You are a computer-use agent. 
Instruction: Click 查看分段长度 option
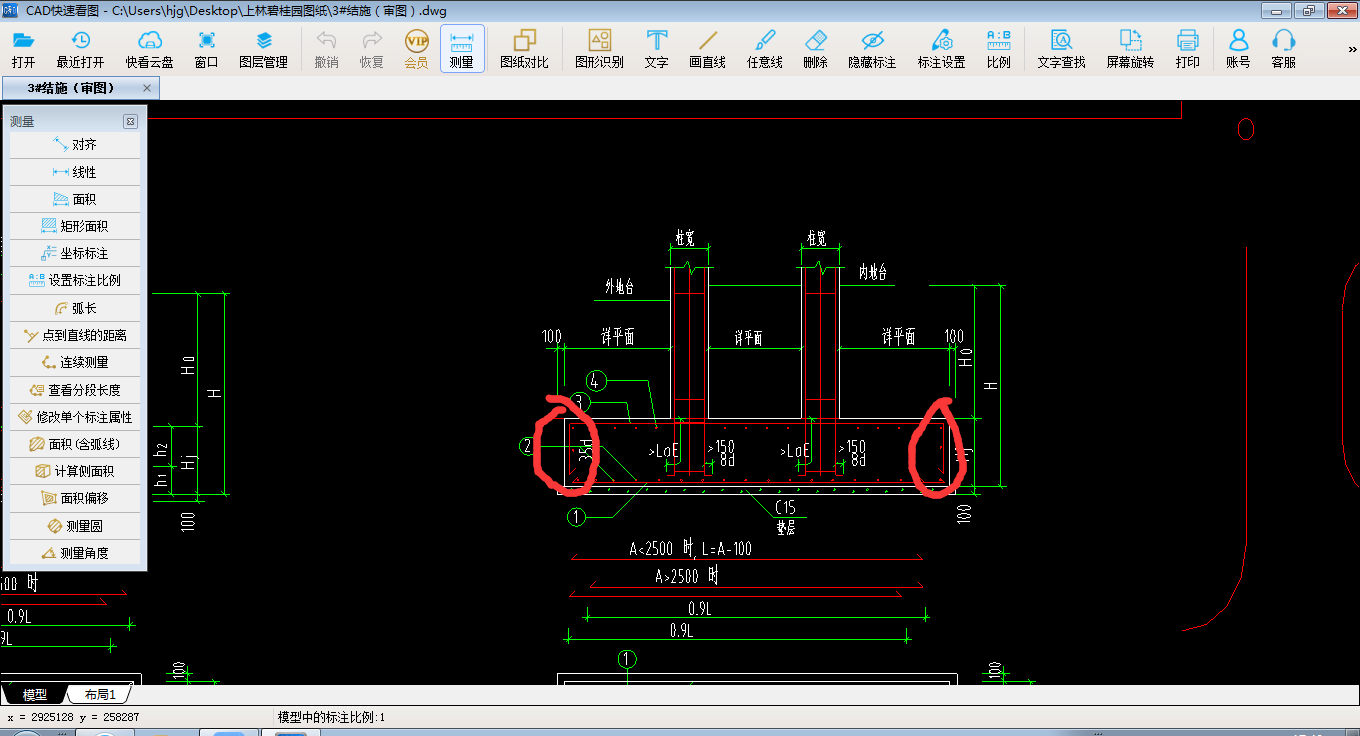pos(75,389)
